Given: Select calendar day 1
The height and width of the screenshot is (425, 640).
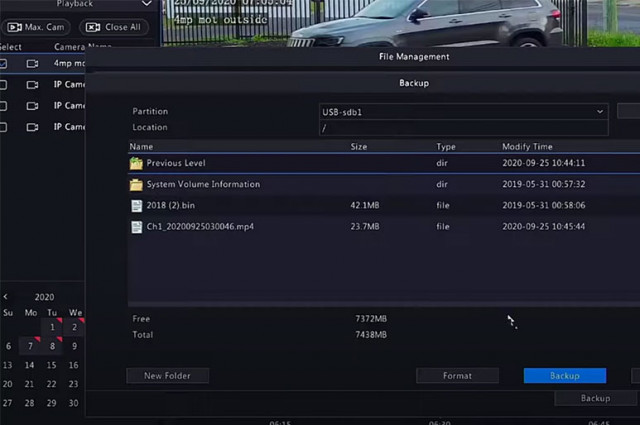Looking at the screenshot, I should coord(52,327).
